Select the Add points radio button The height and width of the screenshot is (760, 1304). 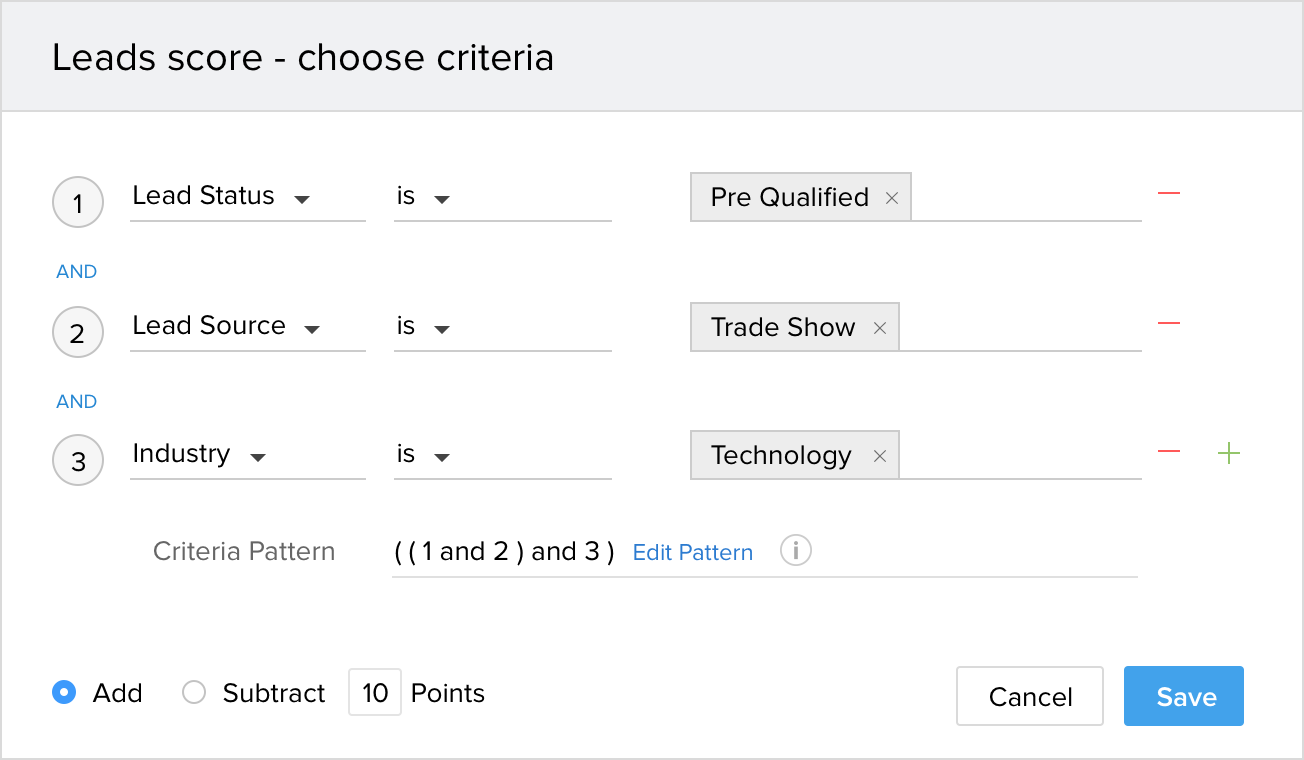coord(64,692)
